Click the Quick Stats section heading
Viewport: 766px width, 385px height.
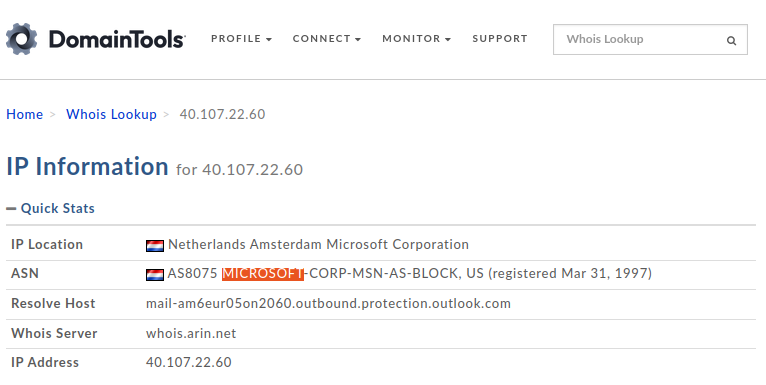point(58,209)
